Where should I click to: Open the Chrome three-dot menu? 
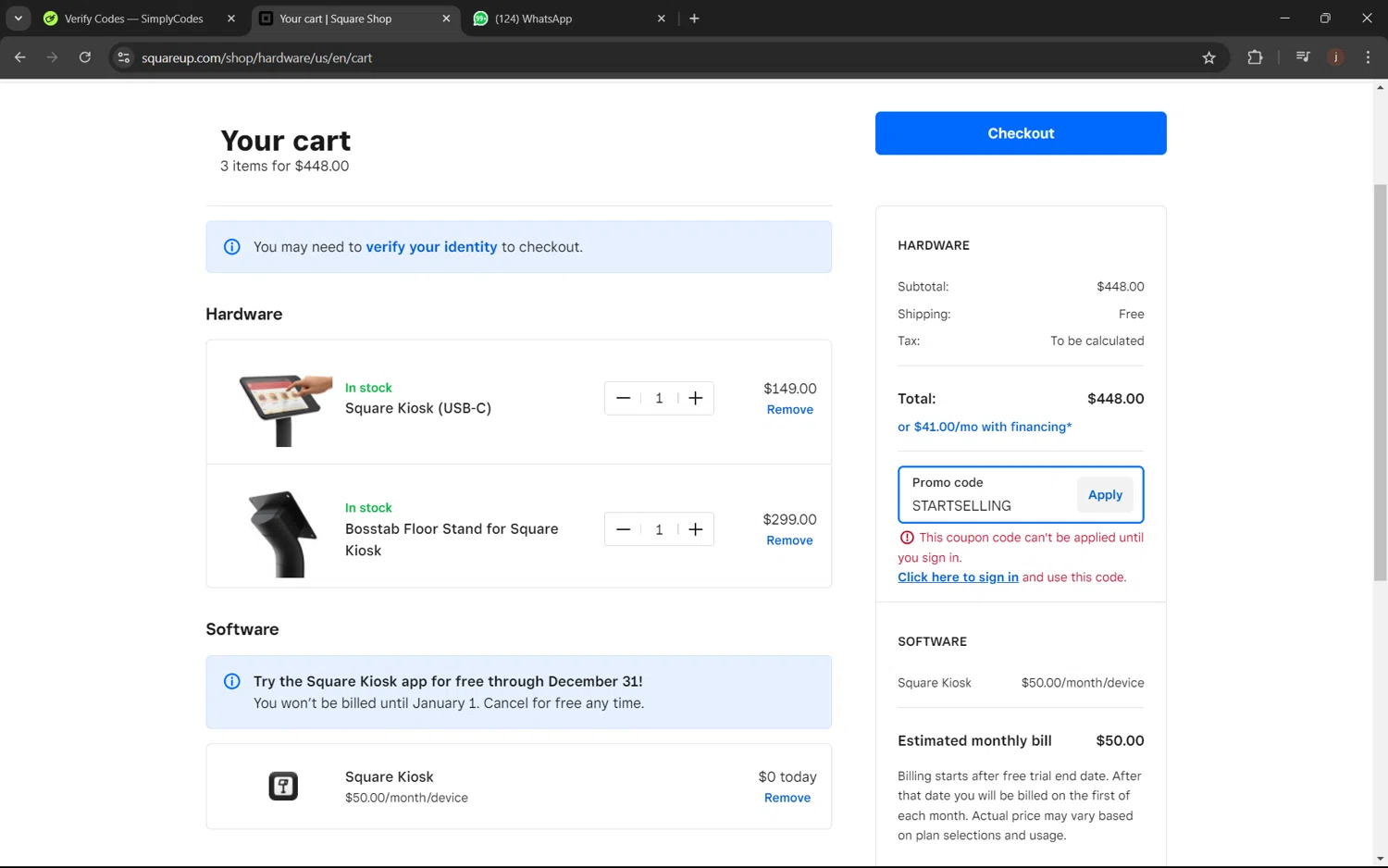tap(1368, 57)
